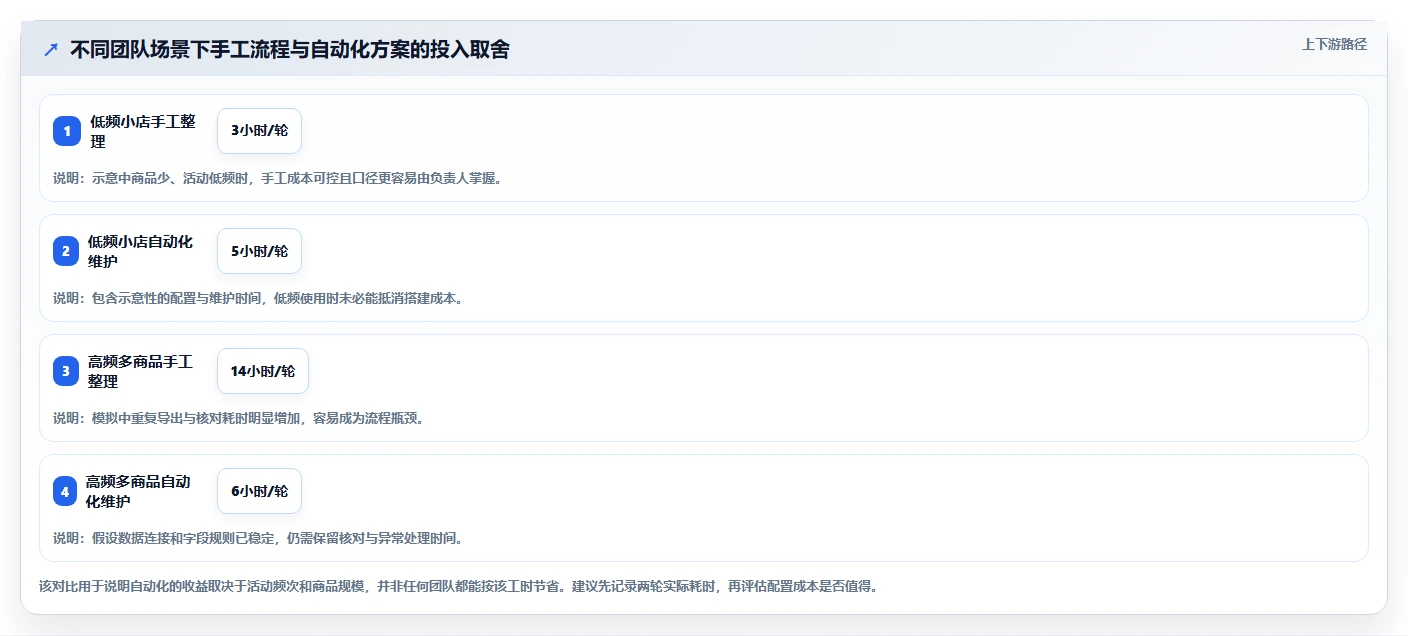Click the 6小时/轮 value pill
Screen dimensions: 1408x636
tap(259, 491)
